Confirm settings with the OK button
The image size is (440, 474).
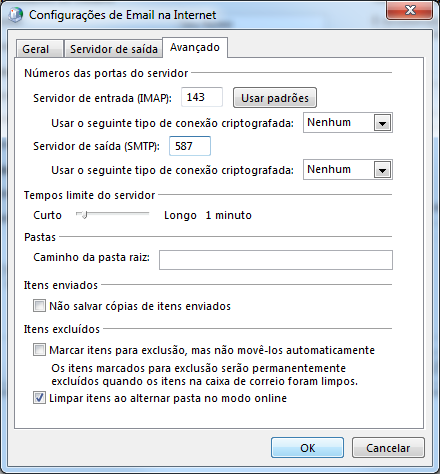coord(307,448)
